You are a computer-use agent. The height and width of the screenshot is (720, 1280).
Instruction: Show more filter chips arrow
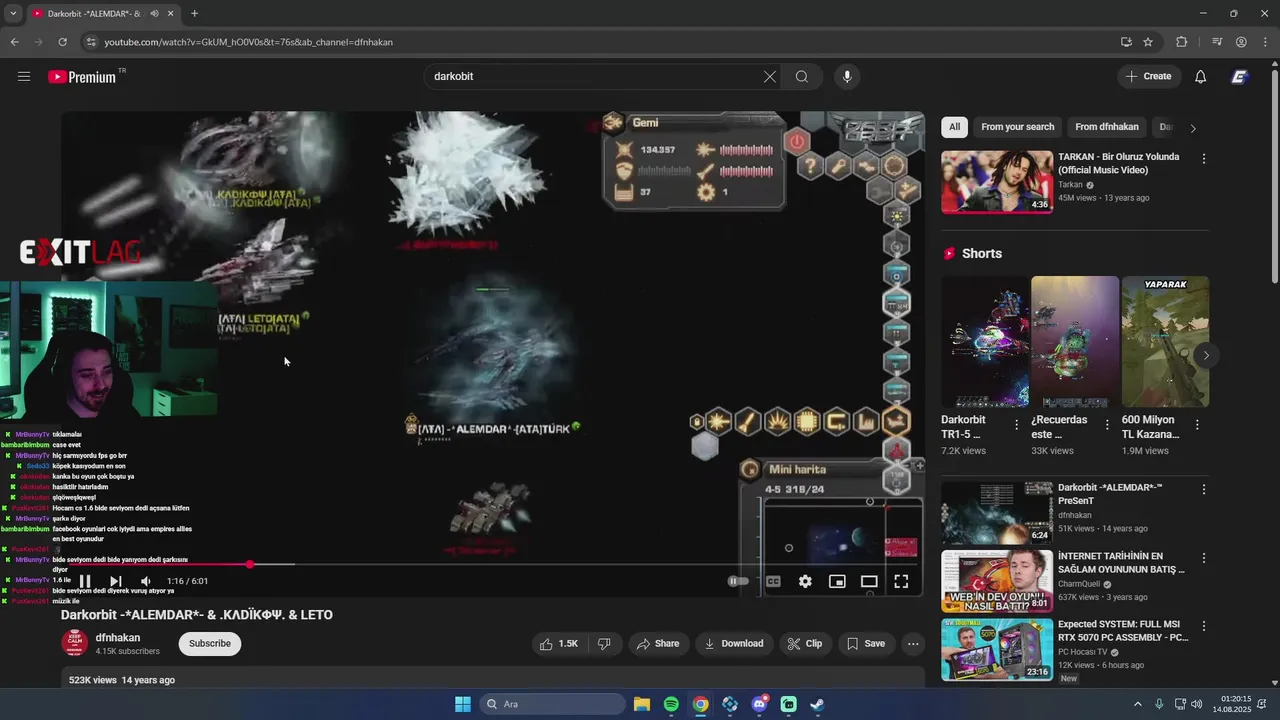tap(1192, 128)
